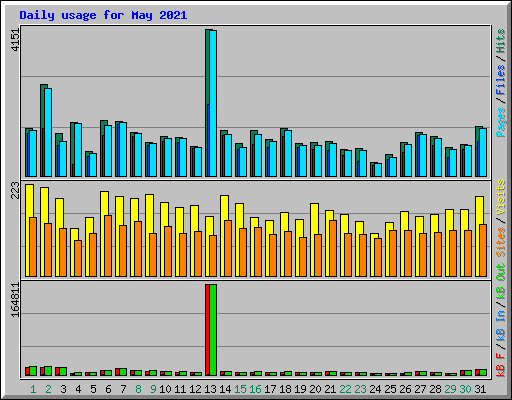The image size is (512, 400).
Task: Click the cyan pages bar for day 31
Action: pos(483,152)
